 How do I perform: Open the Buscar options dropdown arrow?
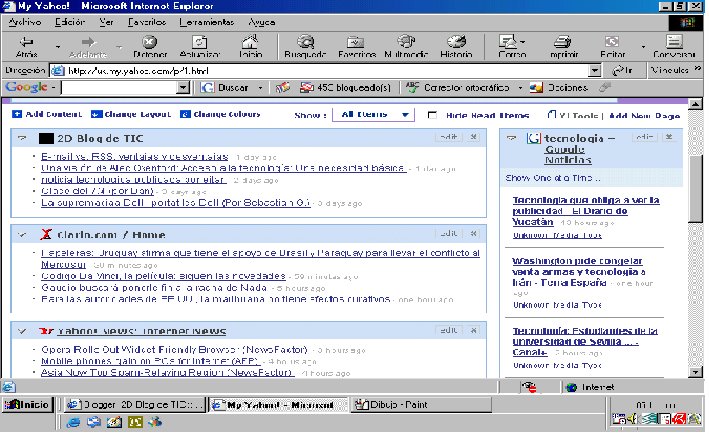coord(260,88)
